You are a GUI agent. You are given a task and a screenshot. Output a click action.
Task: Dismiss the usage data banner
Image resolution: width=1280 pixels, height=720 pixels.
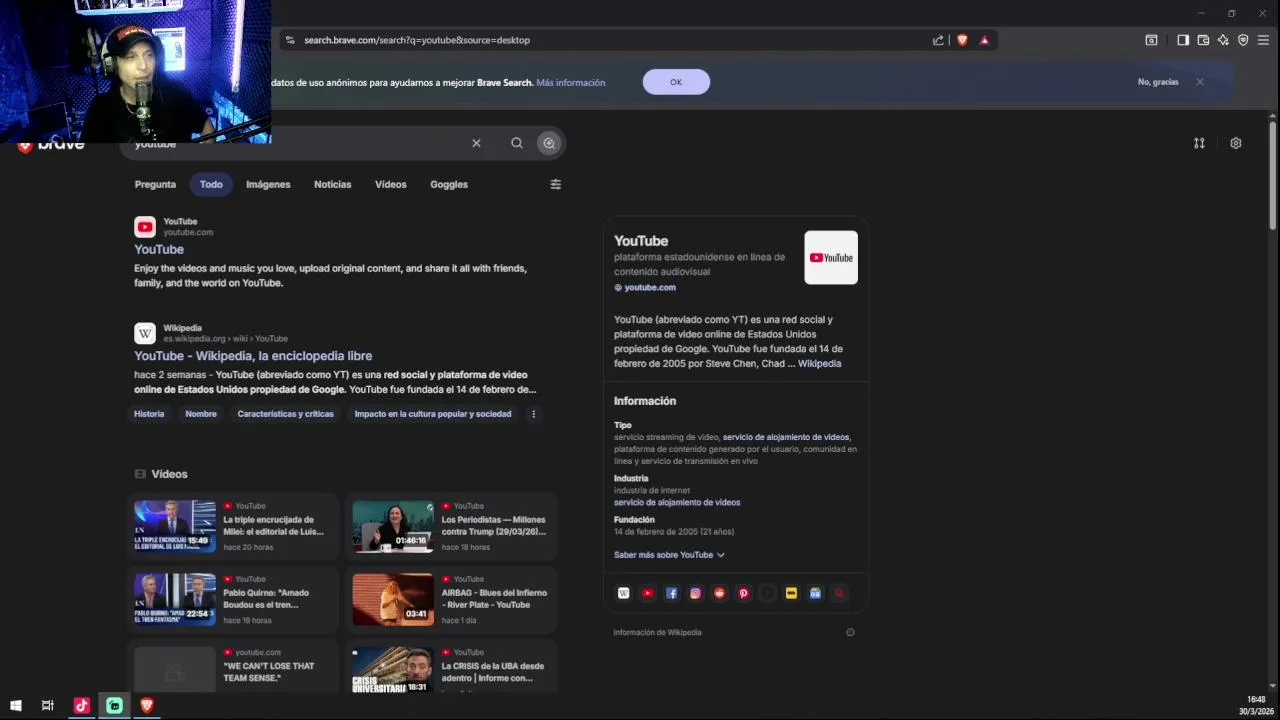click(1200, 82)
